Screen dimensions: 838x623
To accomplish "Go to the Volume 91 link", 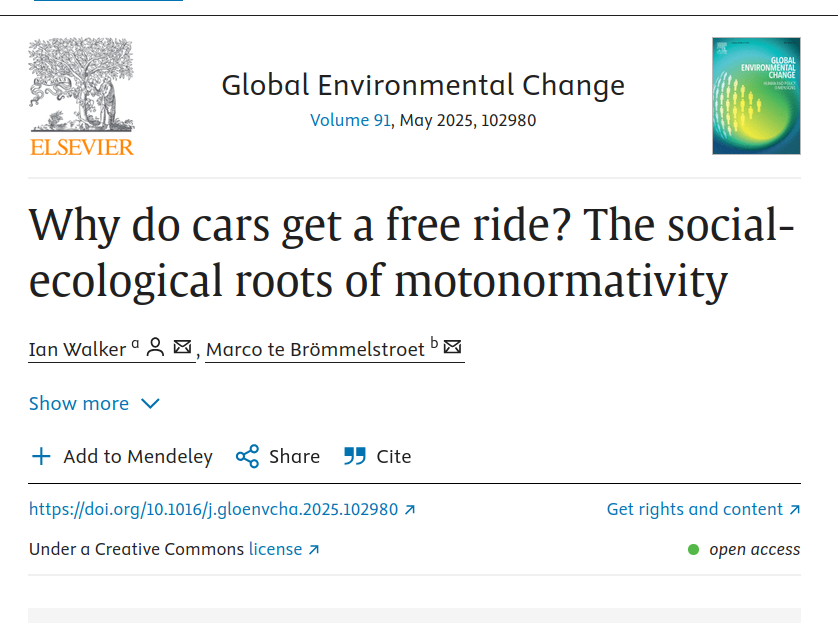I will 350,121.
